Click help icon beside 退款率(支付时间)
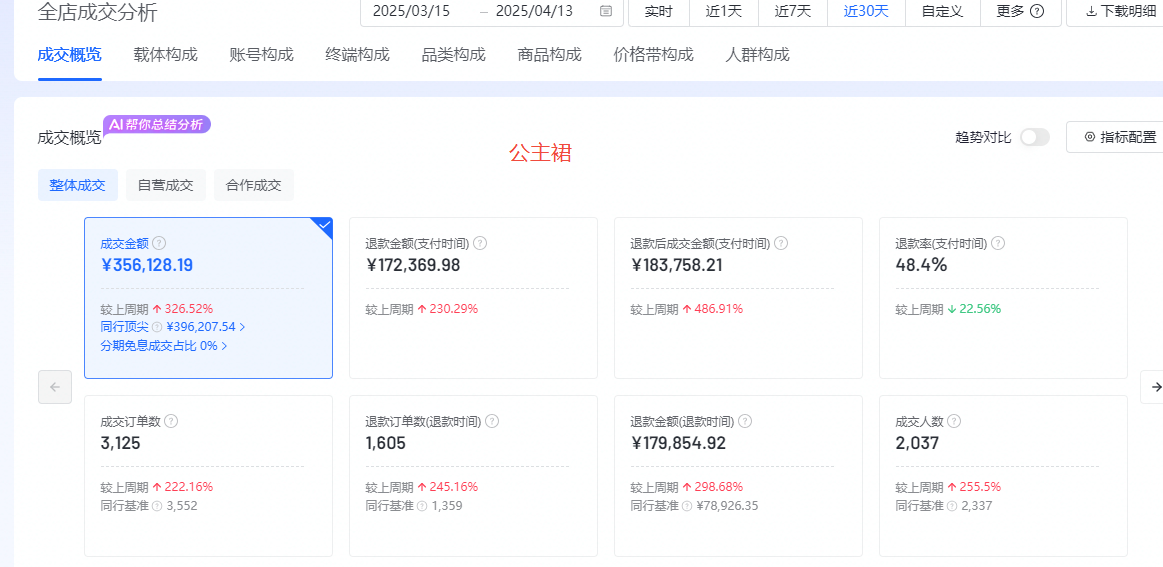The height and width of the screenshot is (567, 1163). coord(998,243)
